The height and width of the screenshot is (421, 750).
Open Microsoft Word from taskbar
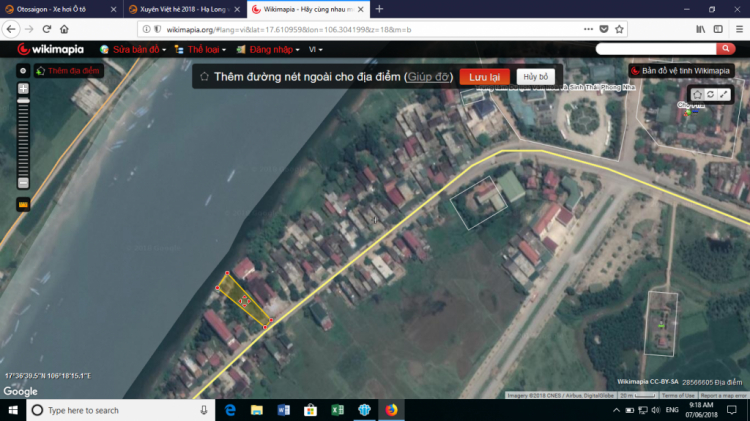click(x=284, y=410)
